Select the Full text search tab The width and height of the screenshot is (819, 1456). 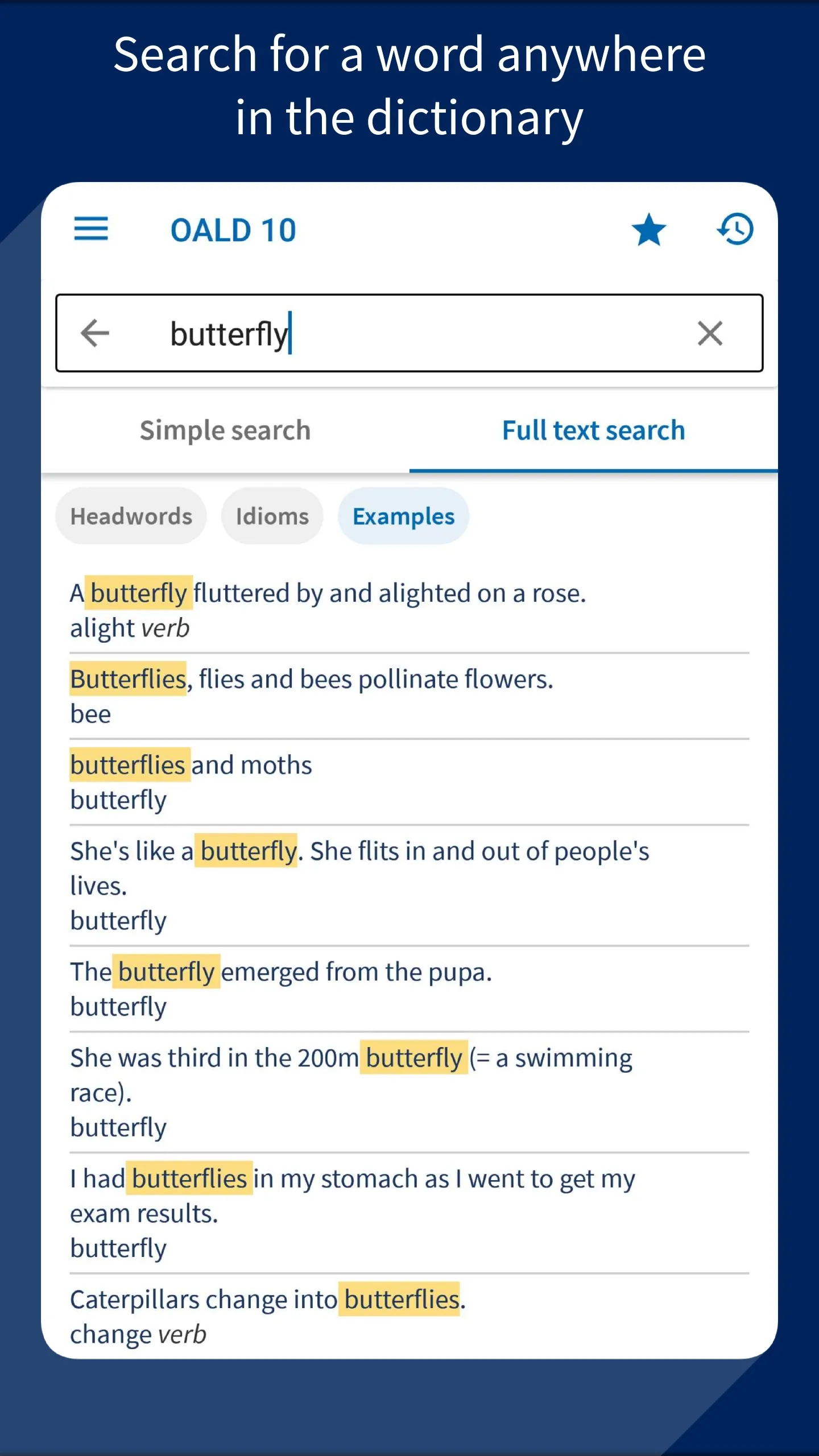(593, 431)
